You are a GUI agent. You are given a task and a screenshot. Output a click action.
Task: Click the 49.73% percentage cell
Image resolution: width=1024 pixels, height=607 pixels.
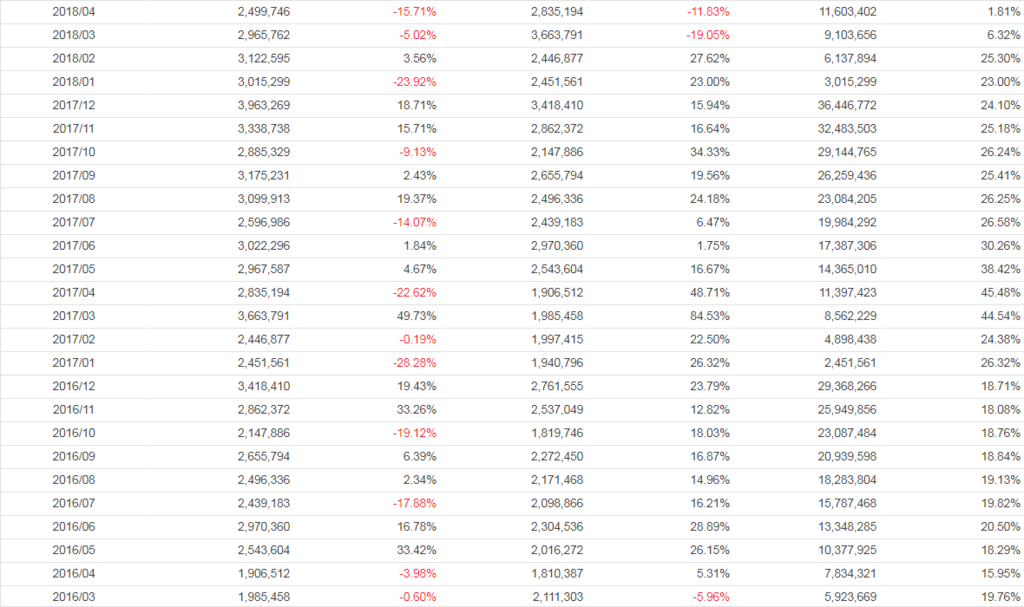(x=415, y=316)
